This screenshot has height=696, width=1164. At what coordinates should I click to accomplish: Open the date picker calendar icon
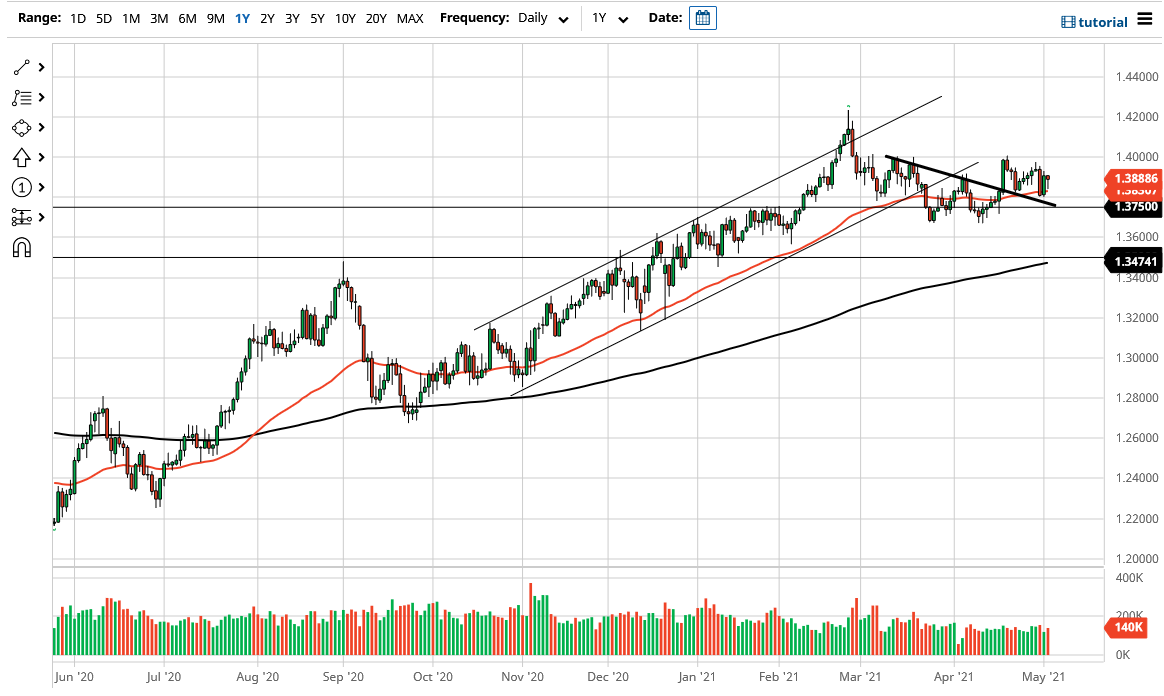click(x=702, y=18)
